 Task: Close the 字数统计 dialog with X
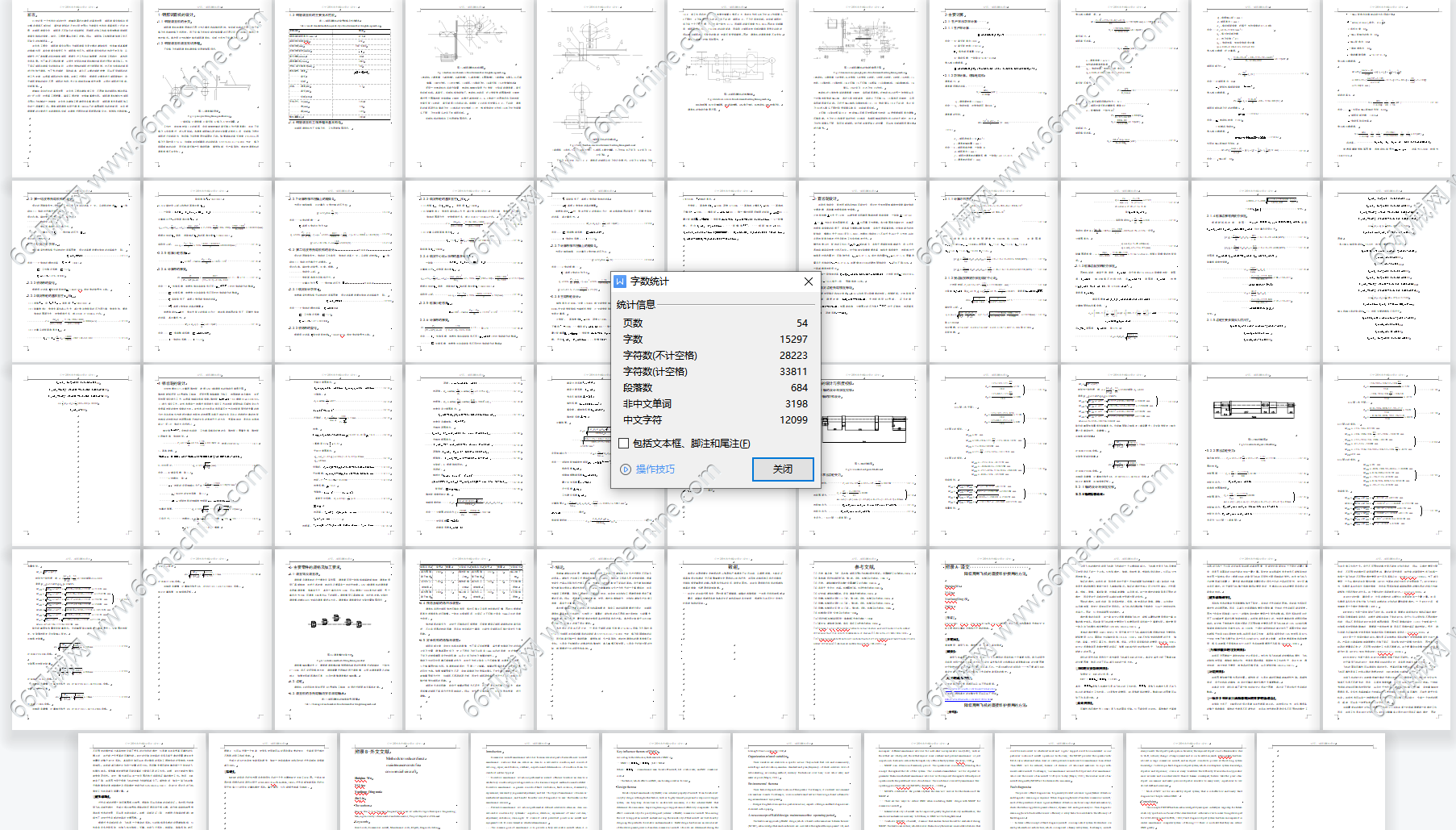(809, 282)
